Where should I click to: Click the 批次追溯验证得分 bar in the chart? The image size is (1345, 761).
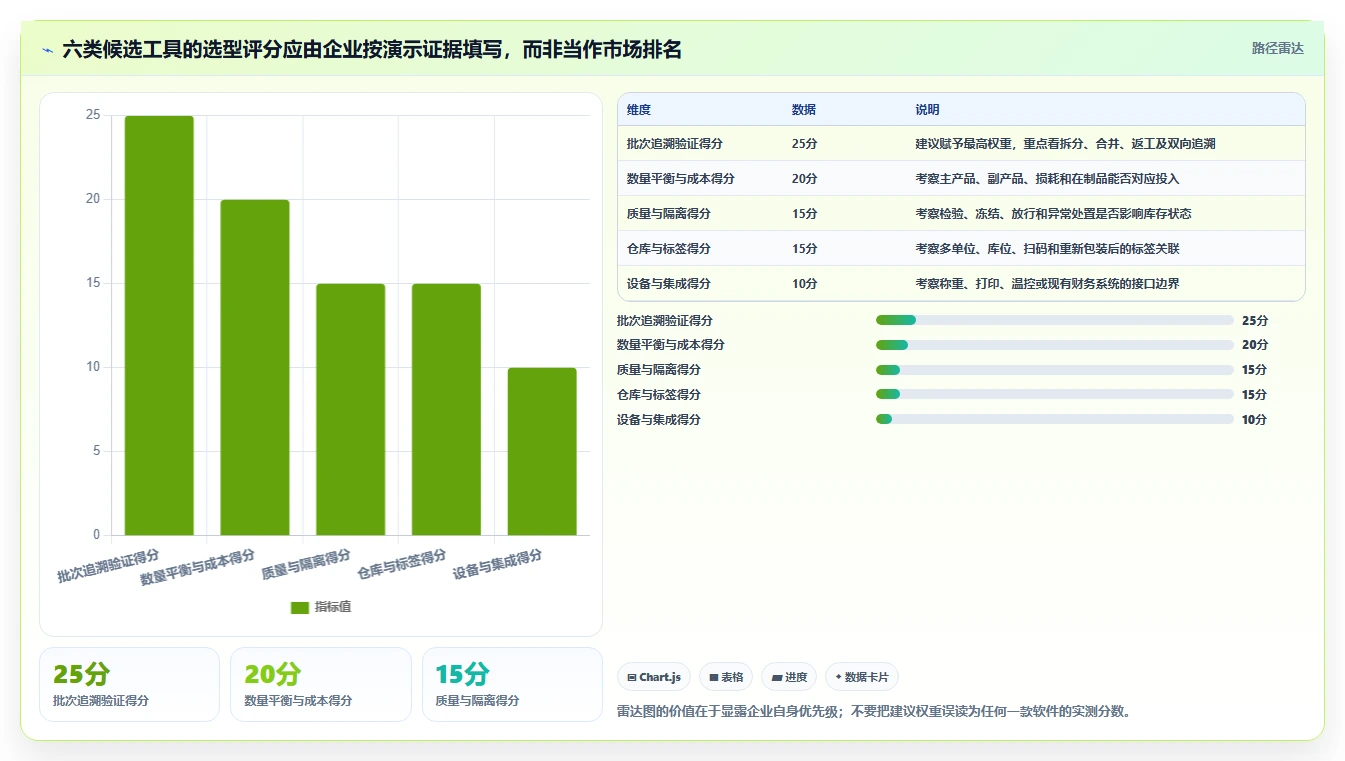point(159,325)
